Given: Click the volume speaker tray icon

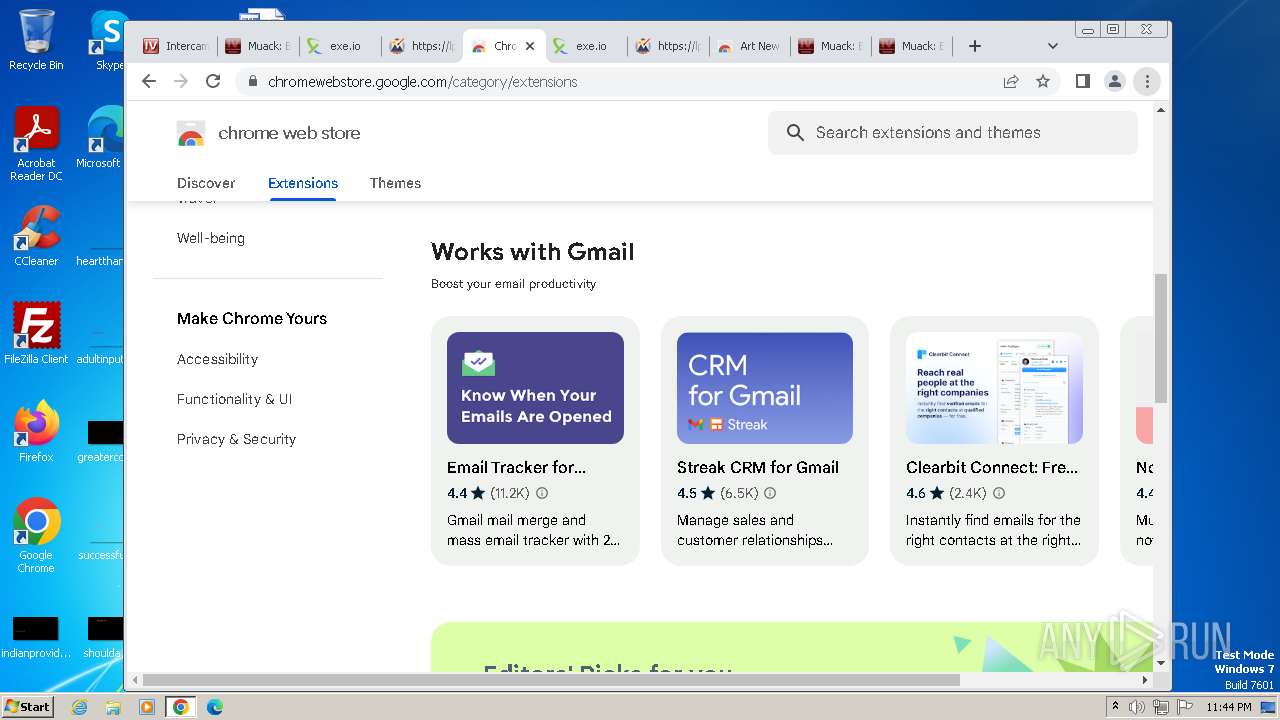Looking at the screenshot, I should tap(1137, 707).
